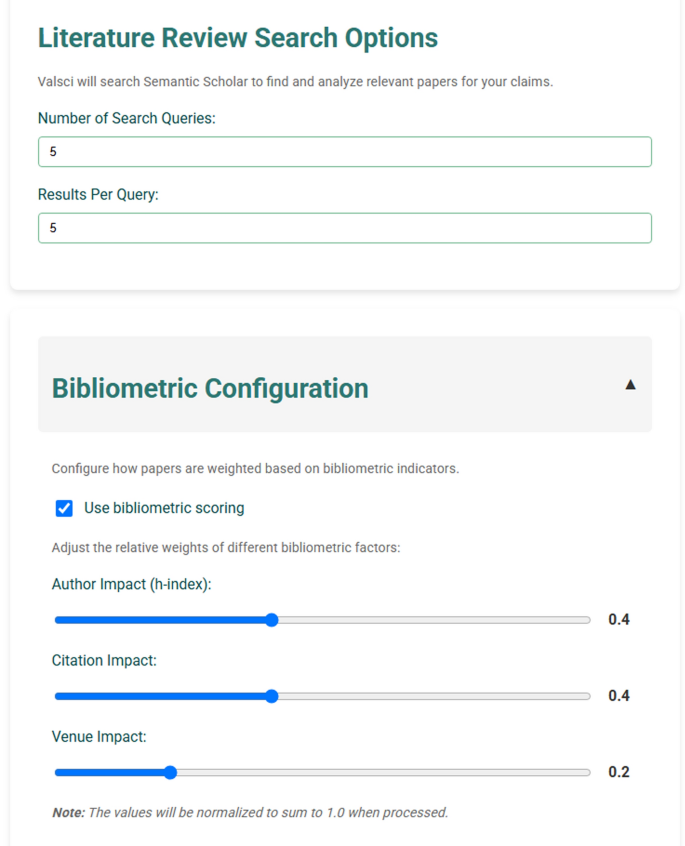The width and height of the screenshot is (685, 846).
Task: Click the Author Impact value 0.4
Action: pos(619,619)
